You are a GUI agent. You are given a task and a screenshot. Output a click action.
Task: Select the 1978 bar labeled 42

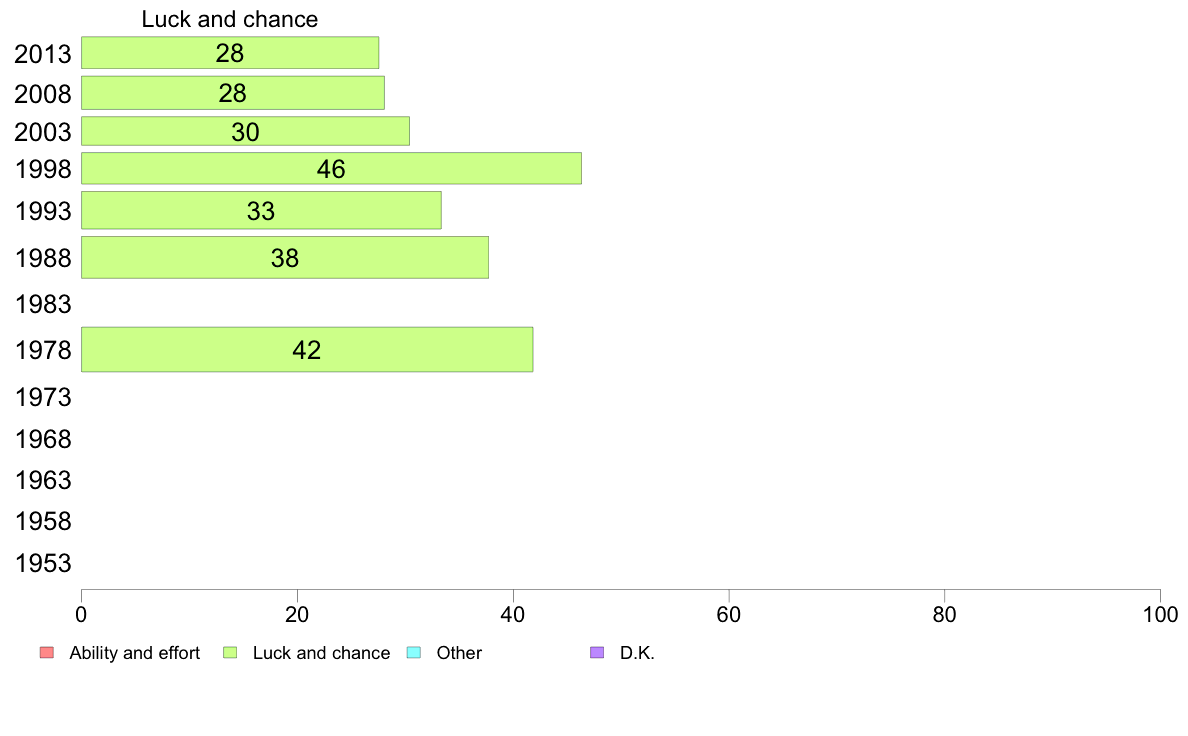coord(307,349)
